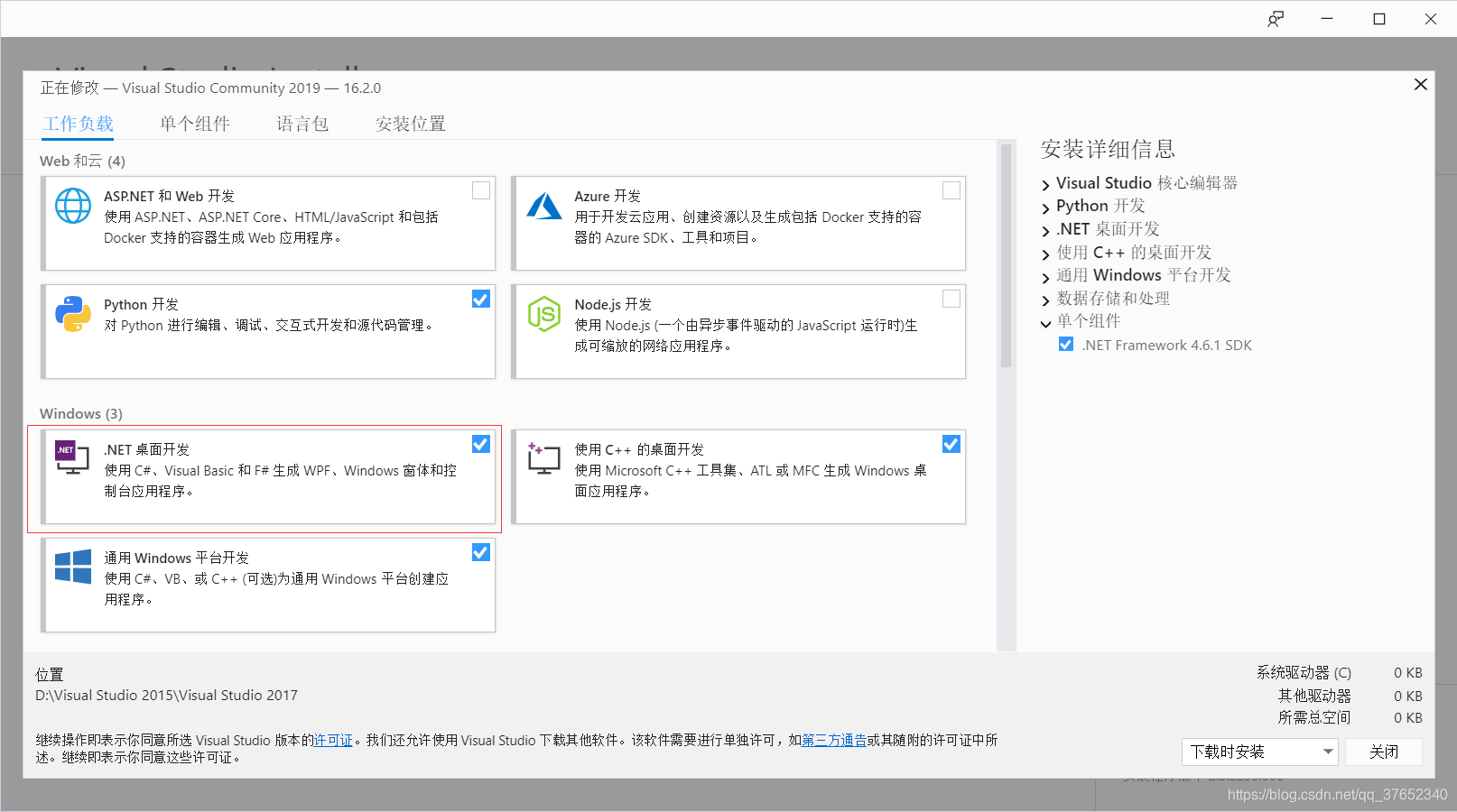The image size is (1457, 812).
Task: Open the install-while-downloading dropdown
Action: pyautogui.click(x=1260, y=752)
